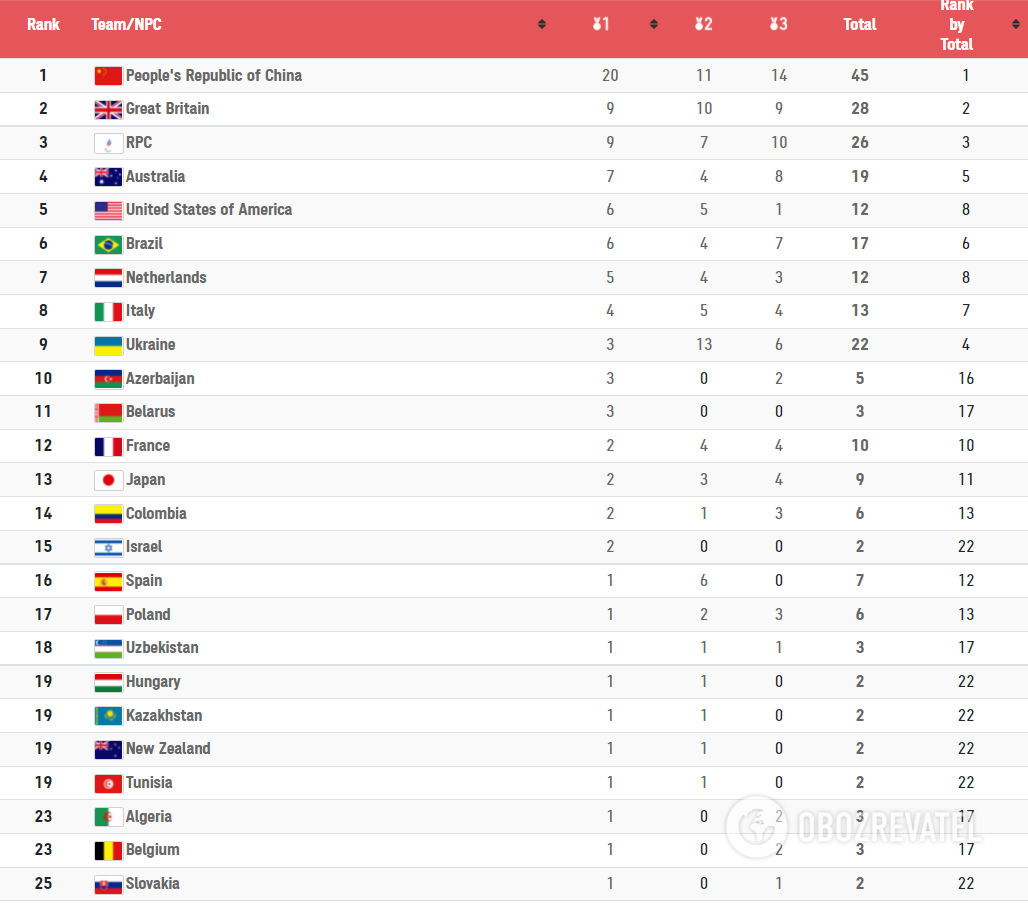This screenshot has height=903, width=1028.
Task: Click Australia's total medal count 19
Action: [860, 177]
